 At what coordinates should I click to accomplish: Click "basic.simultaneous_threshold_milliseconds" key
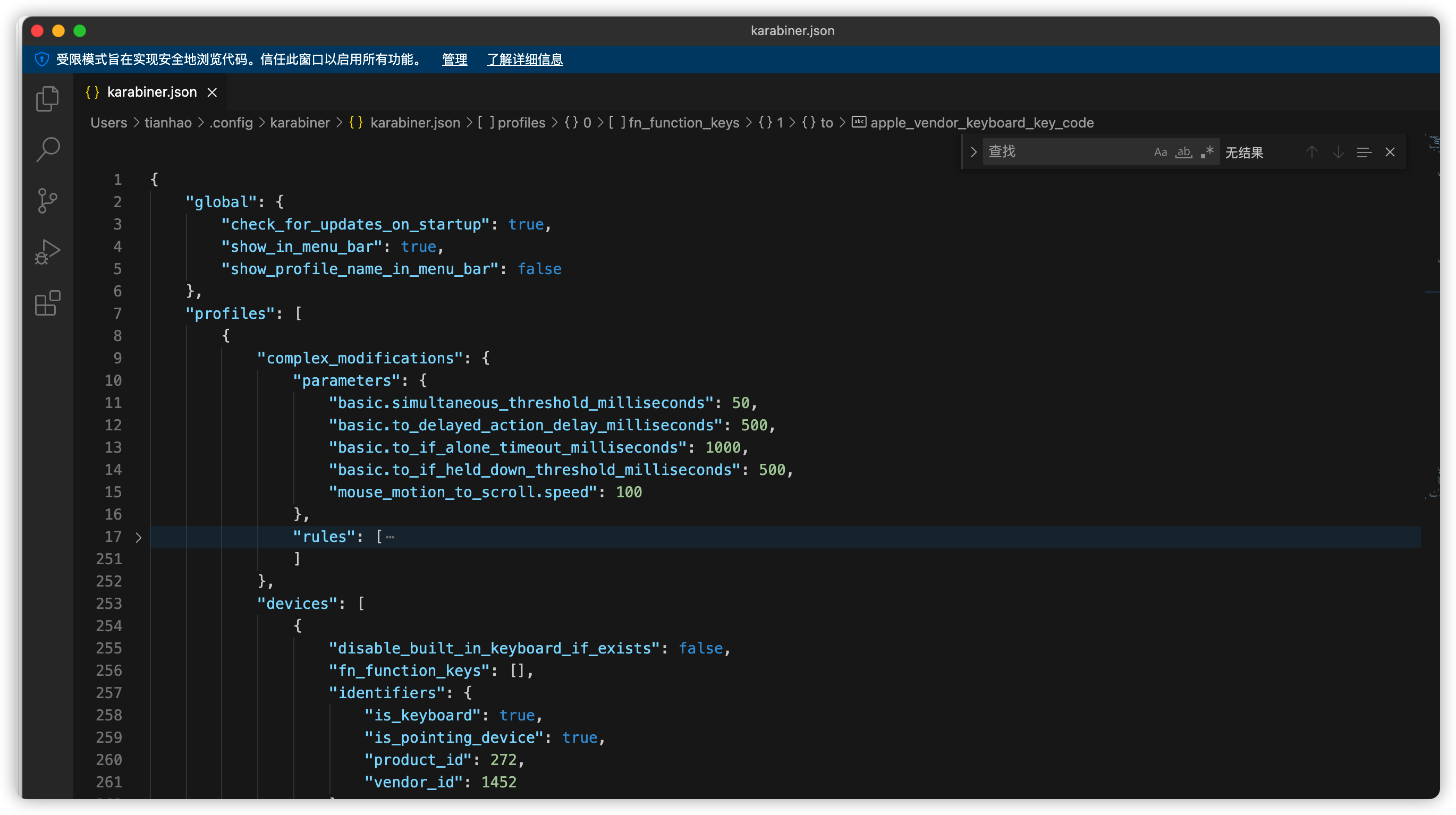point(521,403)
